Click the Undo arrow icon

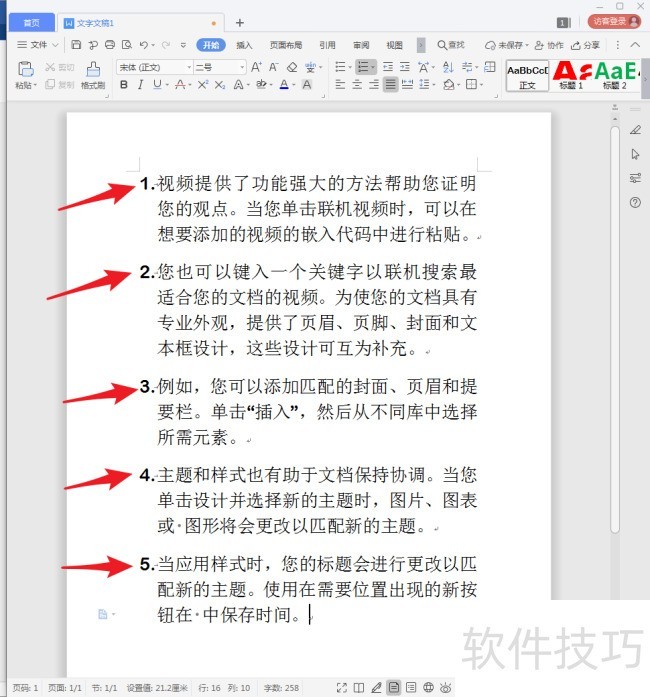(145, 45)
